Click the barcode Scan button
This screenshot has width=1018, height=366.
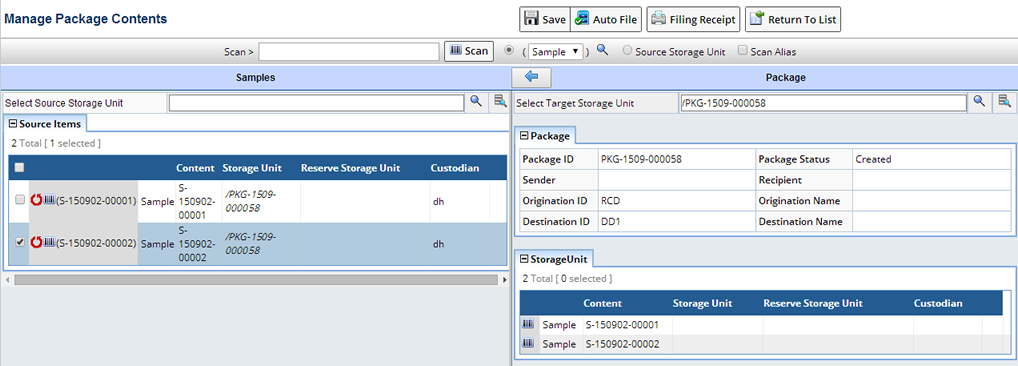pyautogui.click(x=469, y=51)
